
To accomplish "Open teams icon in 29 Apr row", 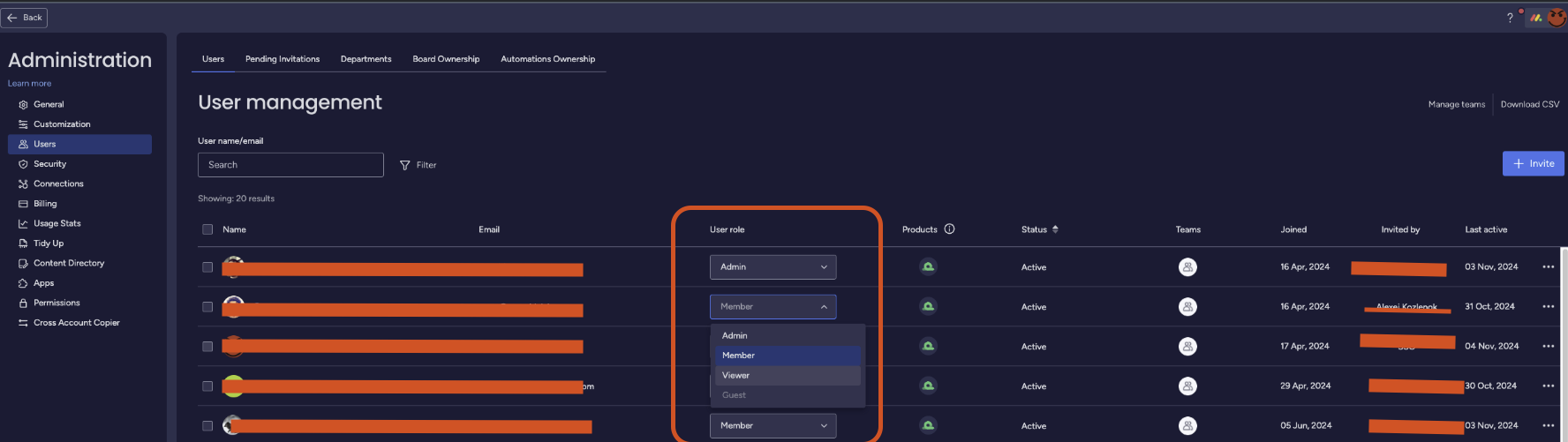I will point(1187,386).
